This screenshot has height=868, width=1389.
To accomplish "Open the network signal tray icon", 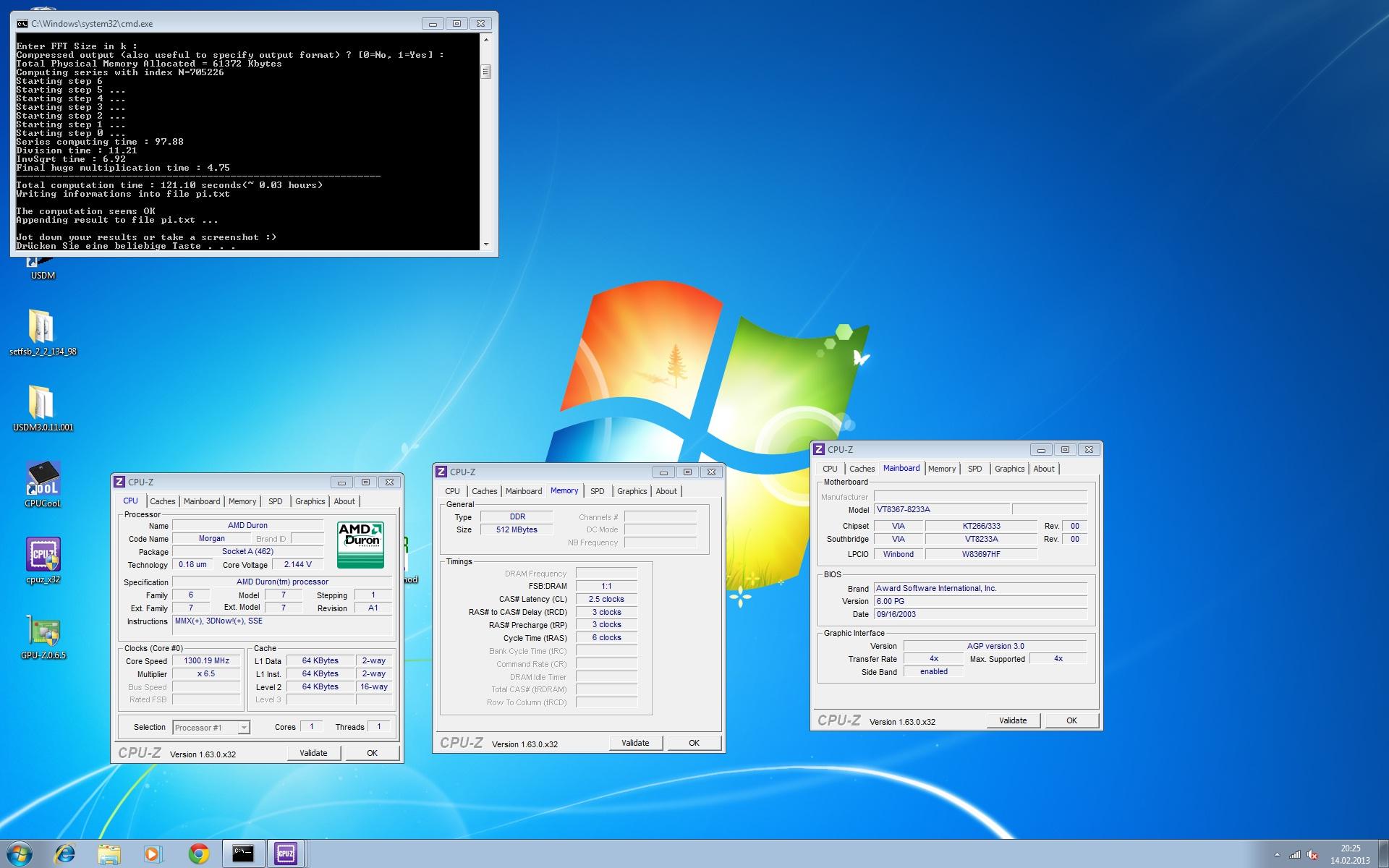I will 1295,854.
